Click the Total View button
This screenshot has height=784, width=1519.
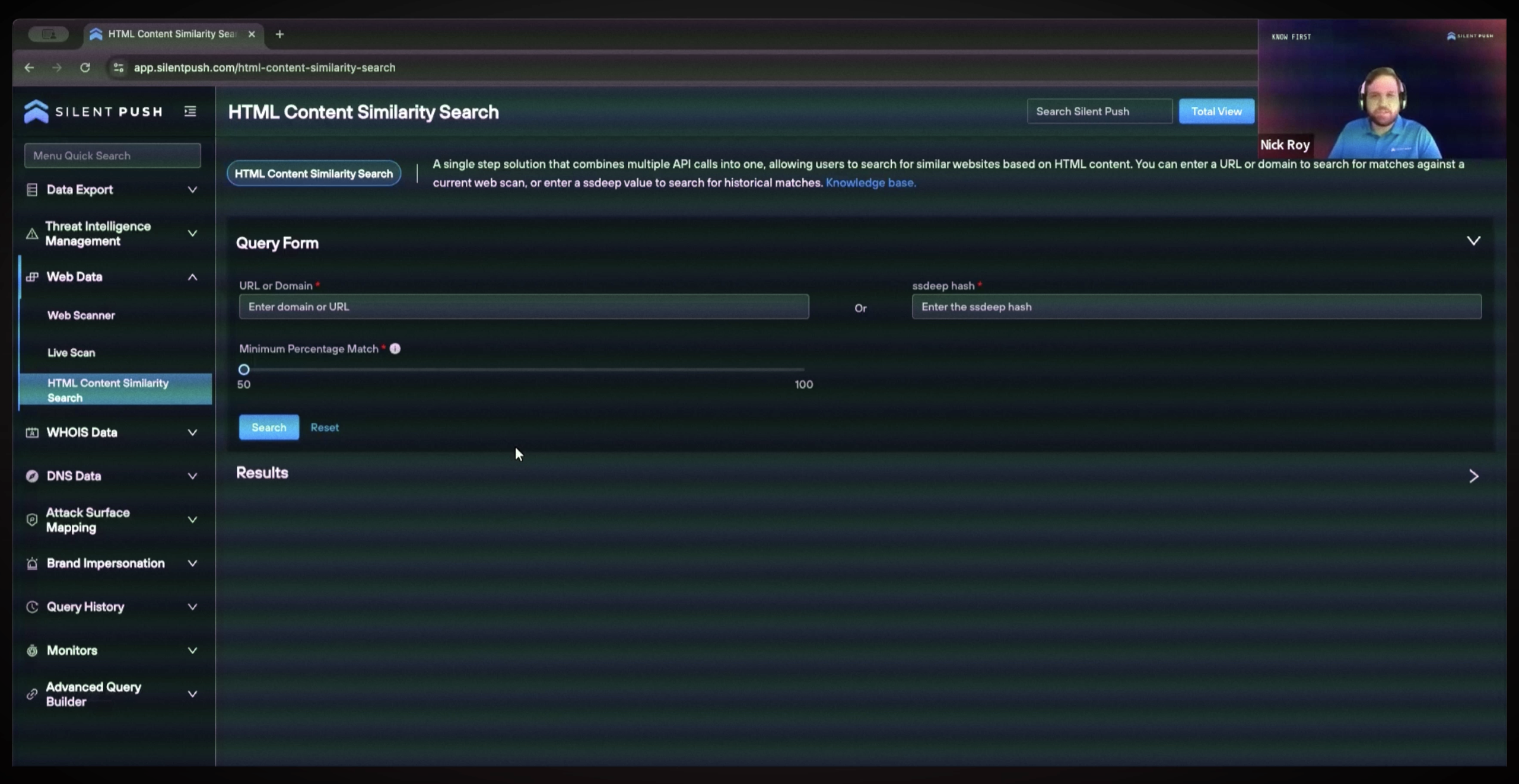coord(1216,111)
